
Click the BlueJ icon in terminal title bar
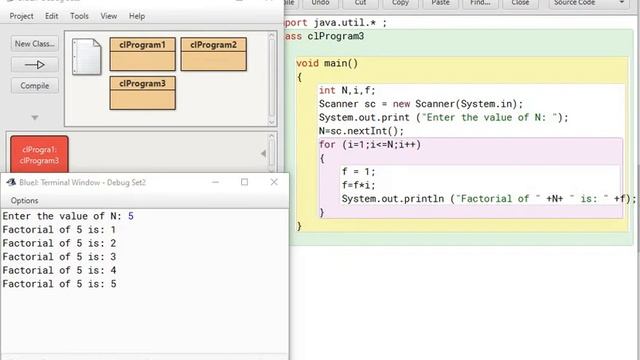point(11,182)
